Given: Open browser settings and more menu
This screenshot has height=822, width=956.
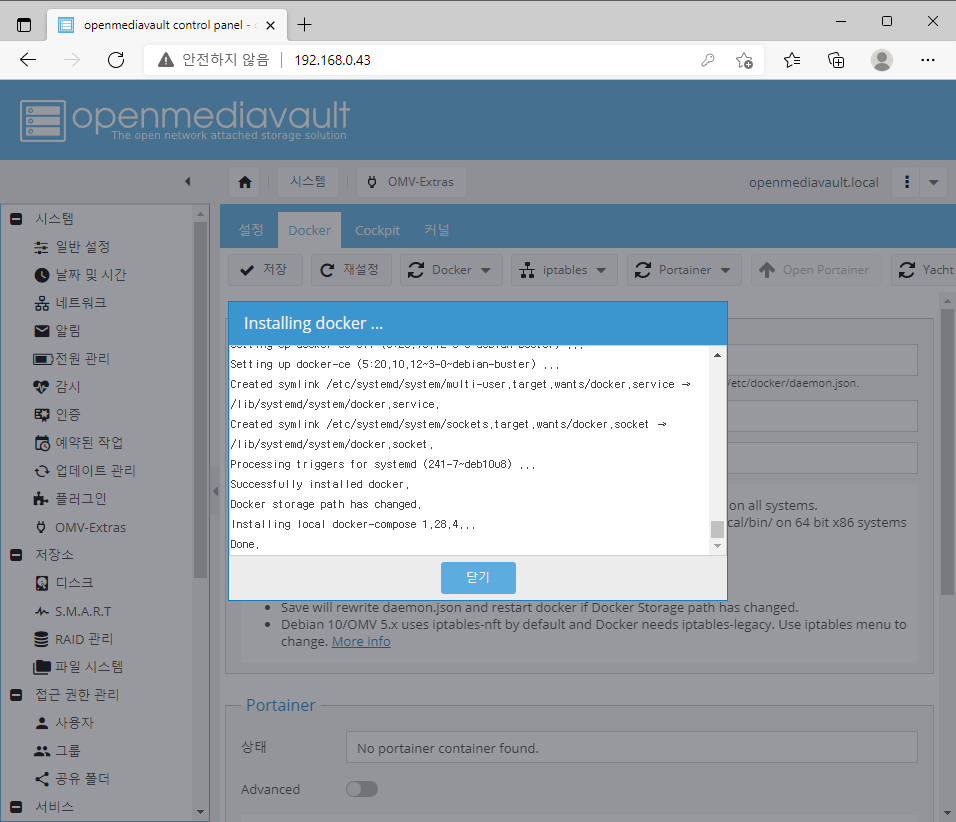Looking at the screenshot, I should (x=927, y=60).
